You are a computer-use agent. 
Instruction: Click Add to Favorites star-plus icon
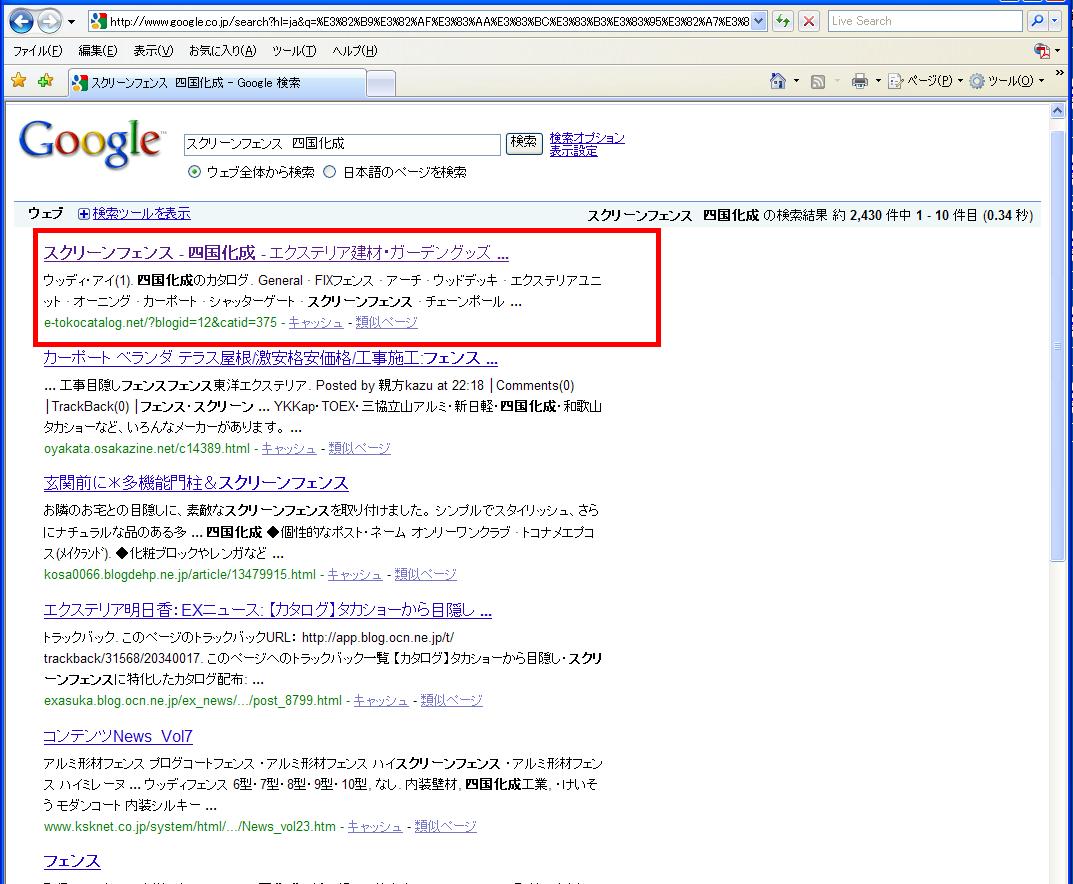click(x=45, y=82)
